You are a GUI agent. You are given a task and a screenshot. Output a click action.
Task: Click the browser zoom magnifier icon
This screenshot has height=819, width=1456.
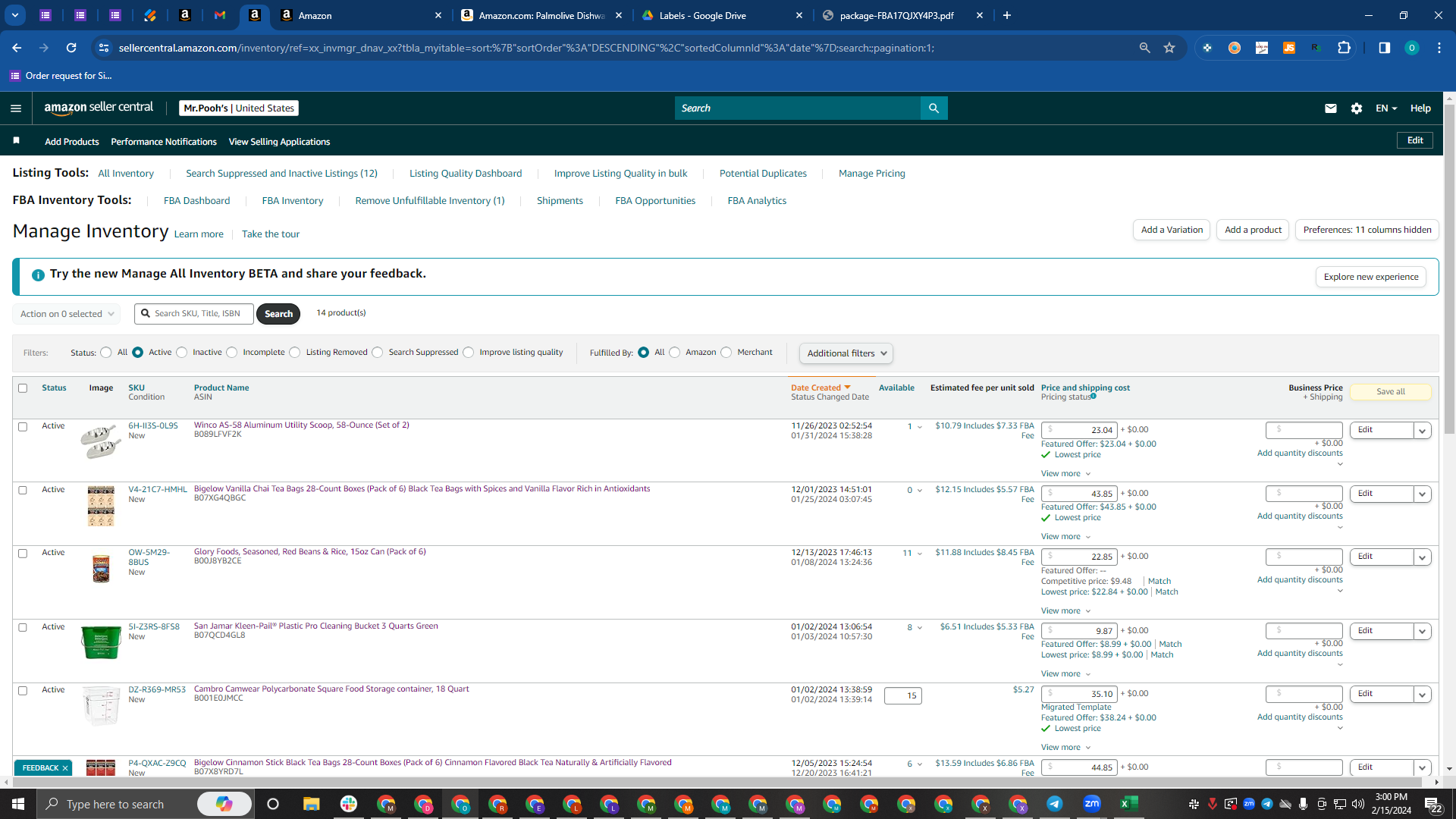click(x=1144, y=48)
